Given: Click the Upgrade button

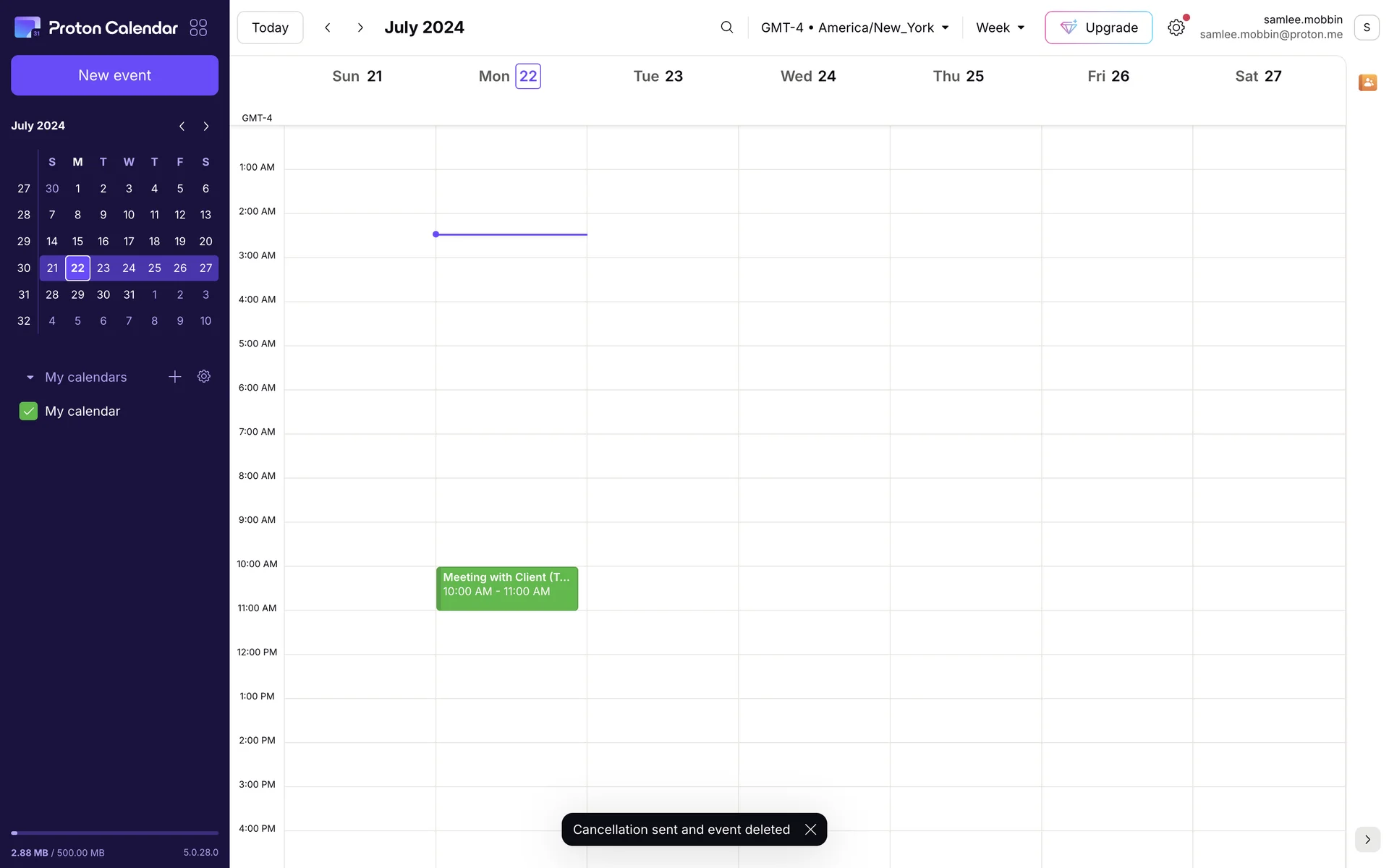Looking at the screenshot, I should 1098,27.
